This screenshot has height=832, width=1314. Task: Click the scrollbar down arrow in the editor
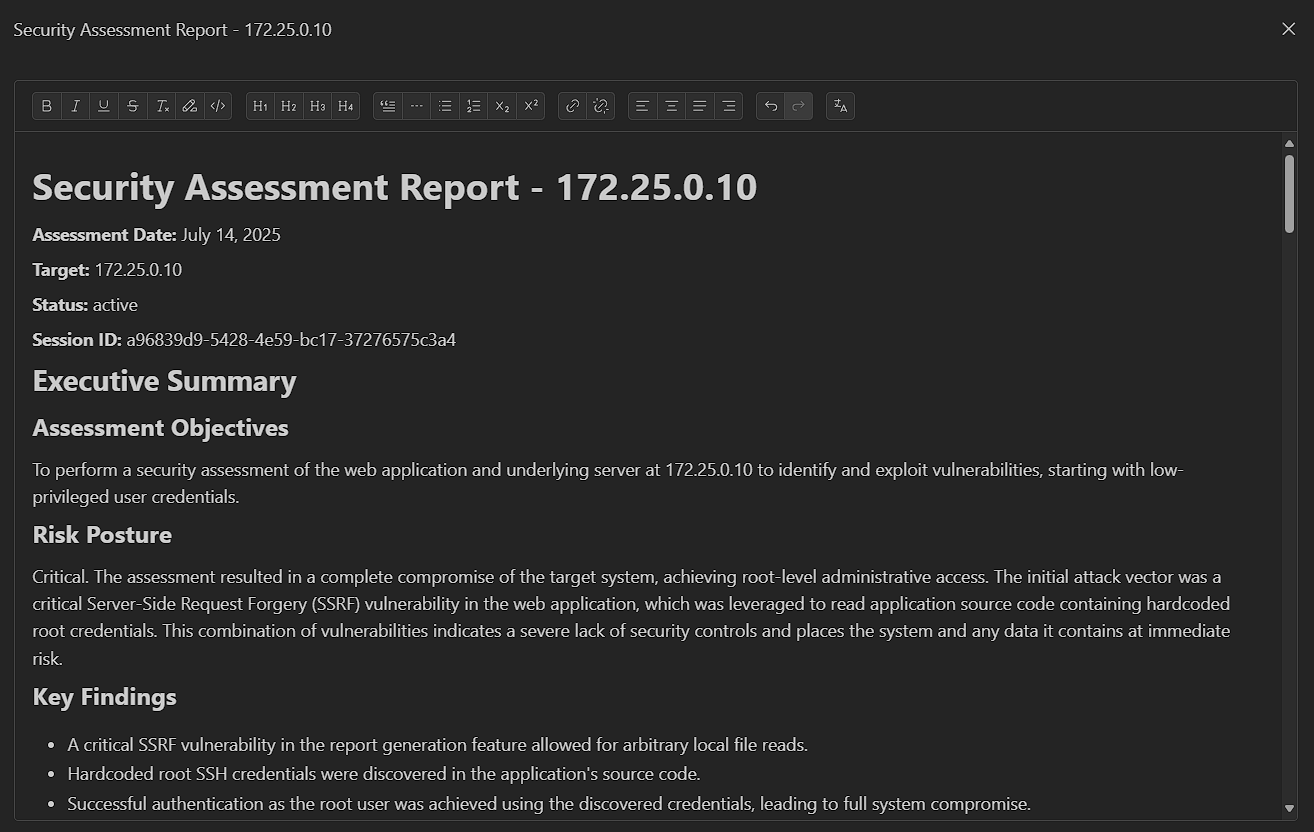1289,808
